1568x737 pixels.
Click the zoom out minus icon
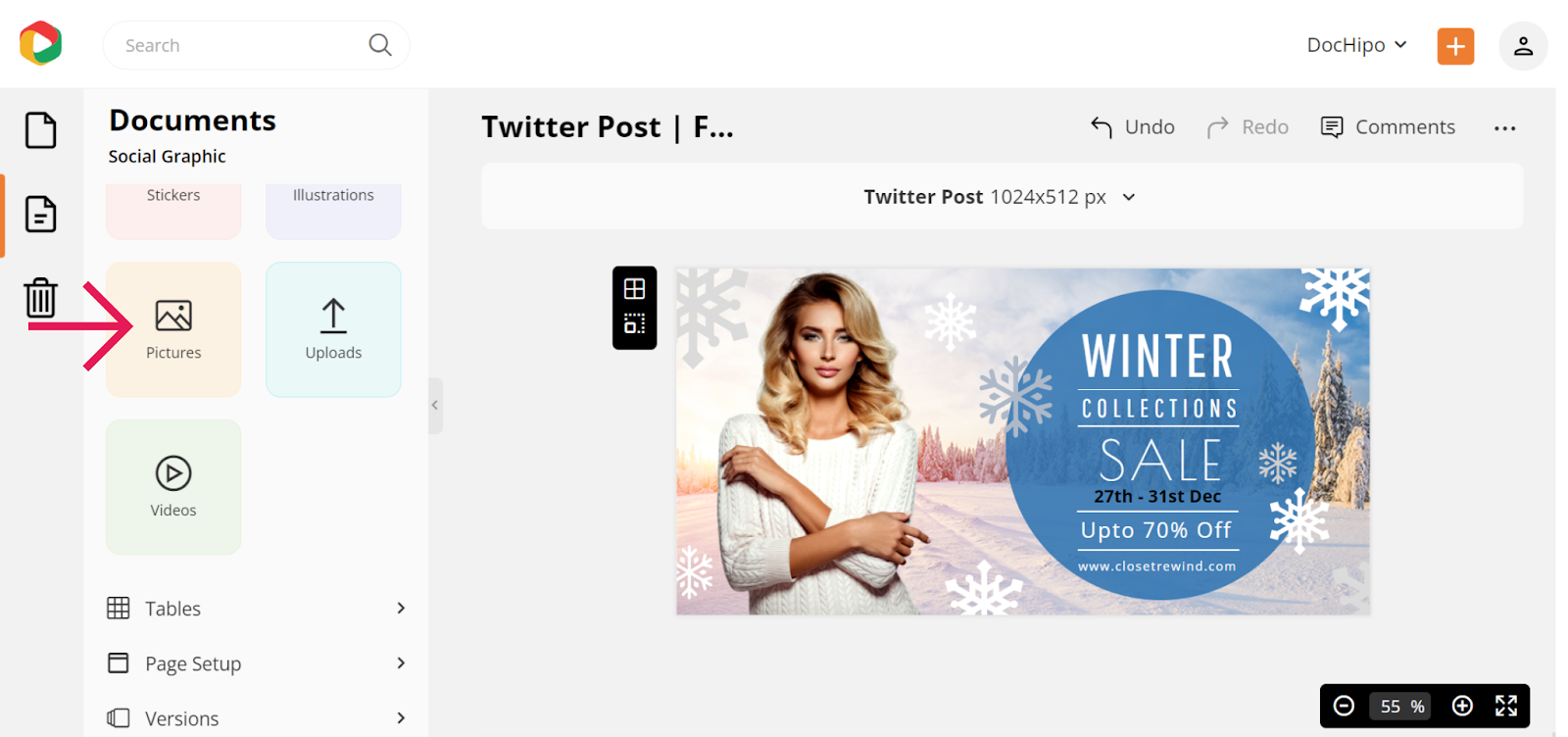[x=1345, y=706]
